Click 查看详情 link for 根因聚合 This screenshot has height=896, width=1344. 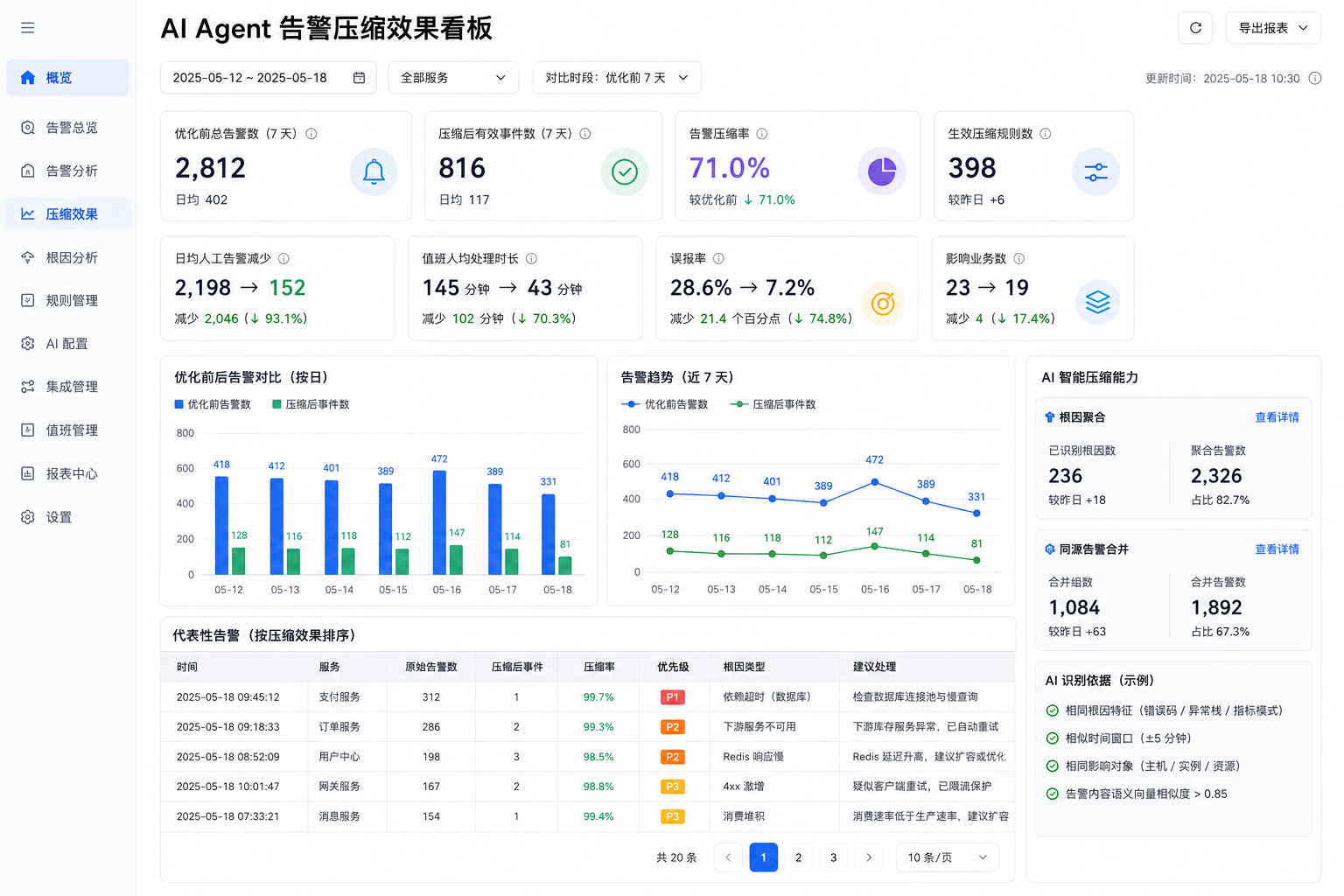point(1277,417)
